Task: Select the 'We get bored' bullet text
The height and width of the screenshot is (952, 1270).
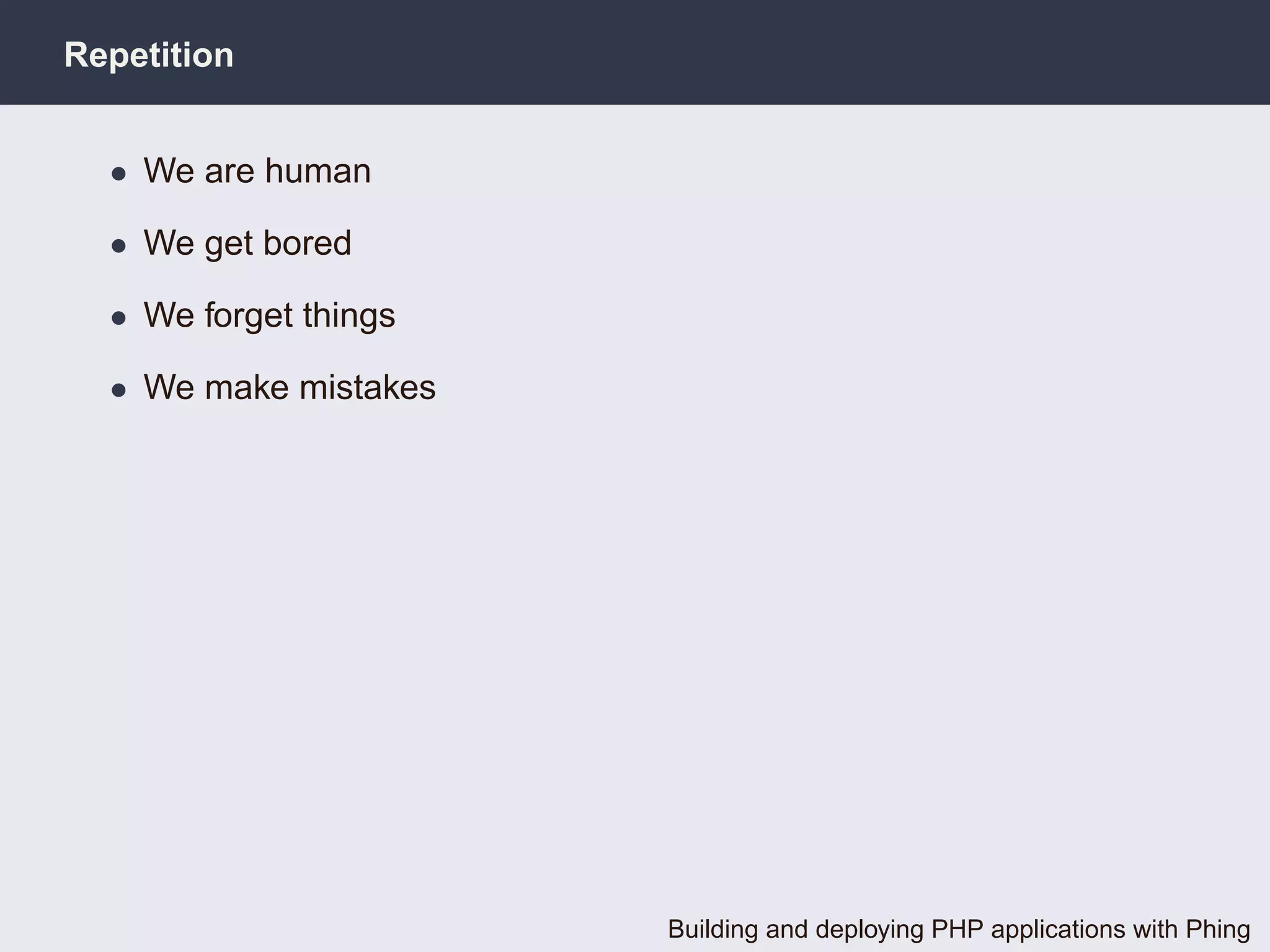Action: (247, 243)
